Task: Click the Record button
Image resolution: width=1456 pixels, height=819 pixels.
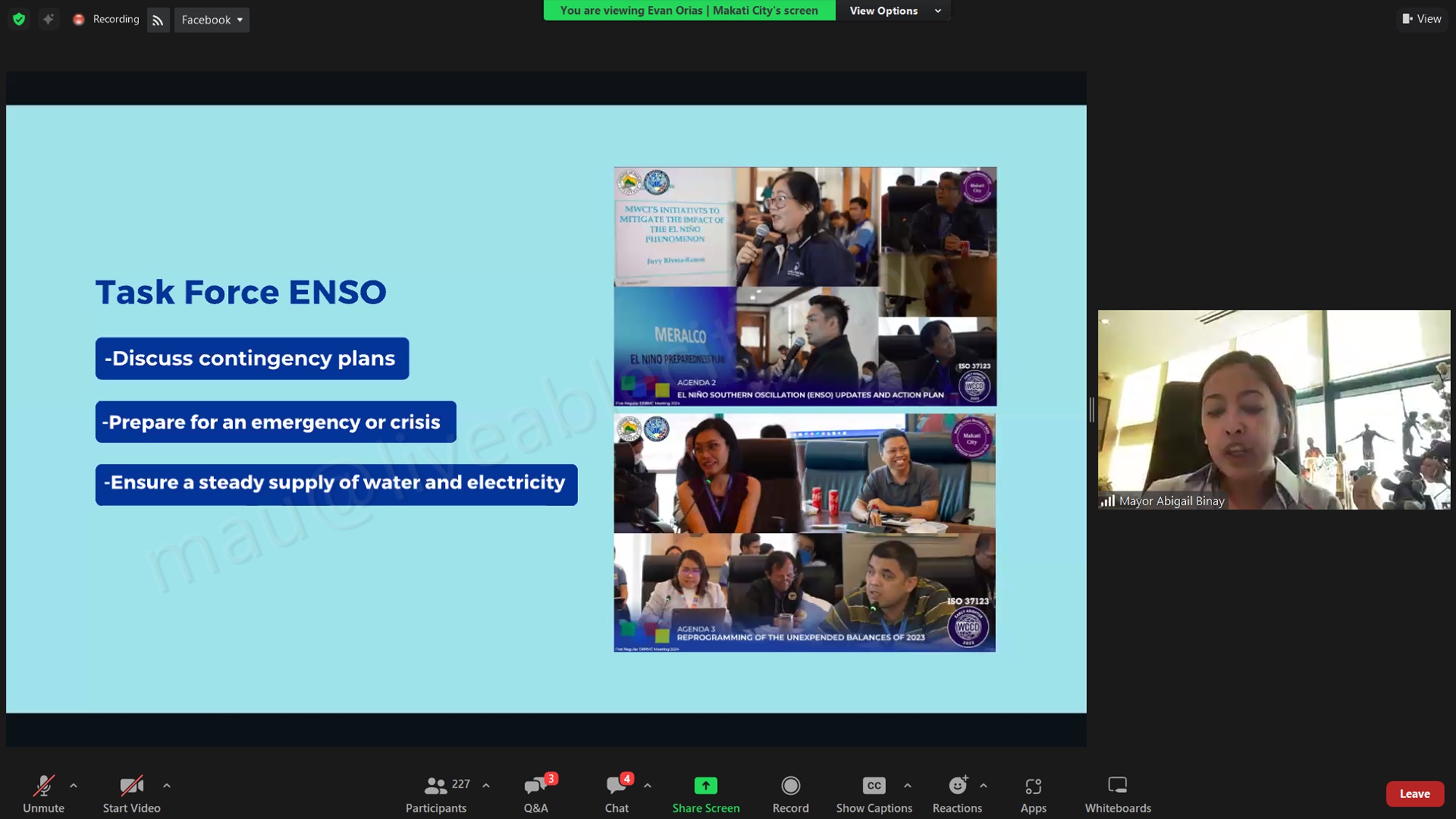Action: coord(791,794)
